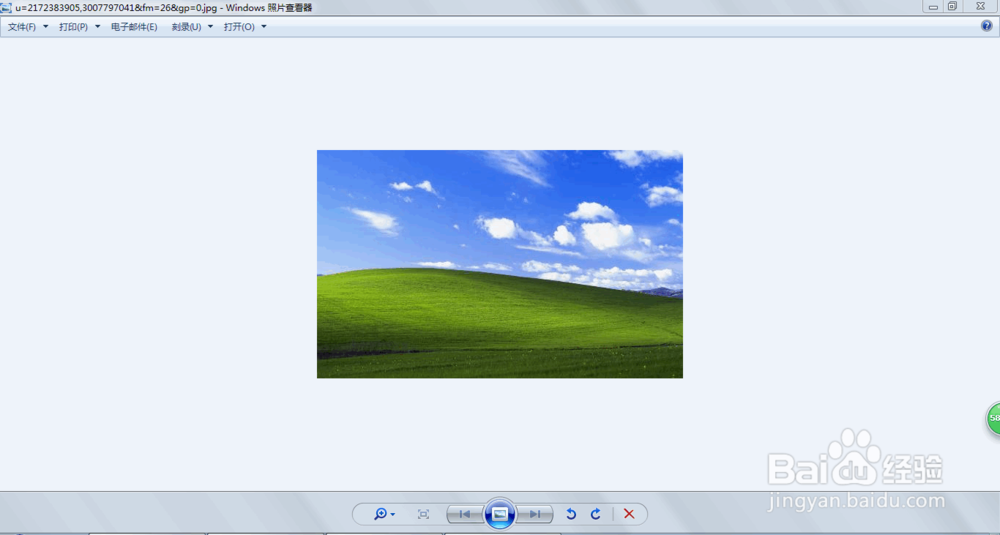Viewport: 1000px width, 535px height.
Task: Expand the 文件(F) dropdown arrow
Action: [x=45, y=27]
